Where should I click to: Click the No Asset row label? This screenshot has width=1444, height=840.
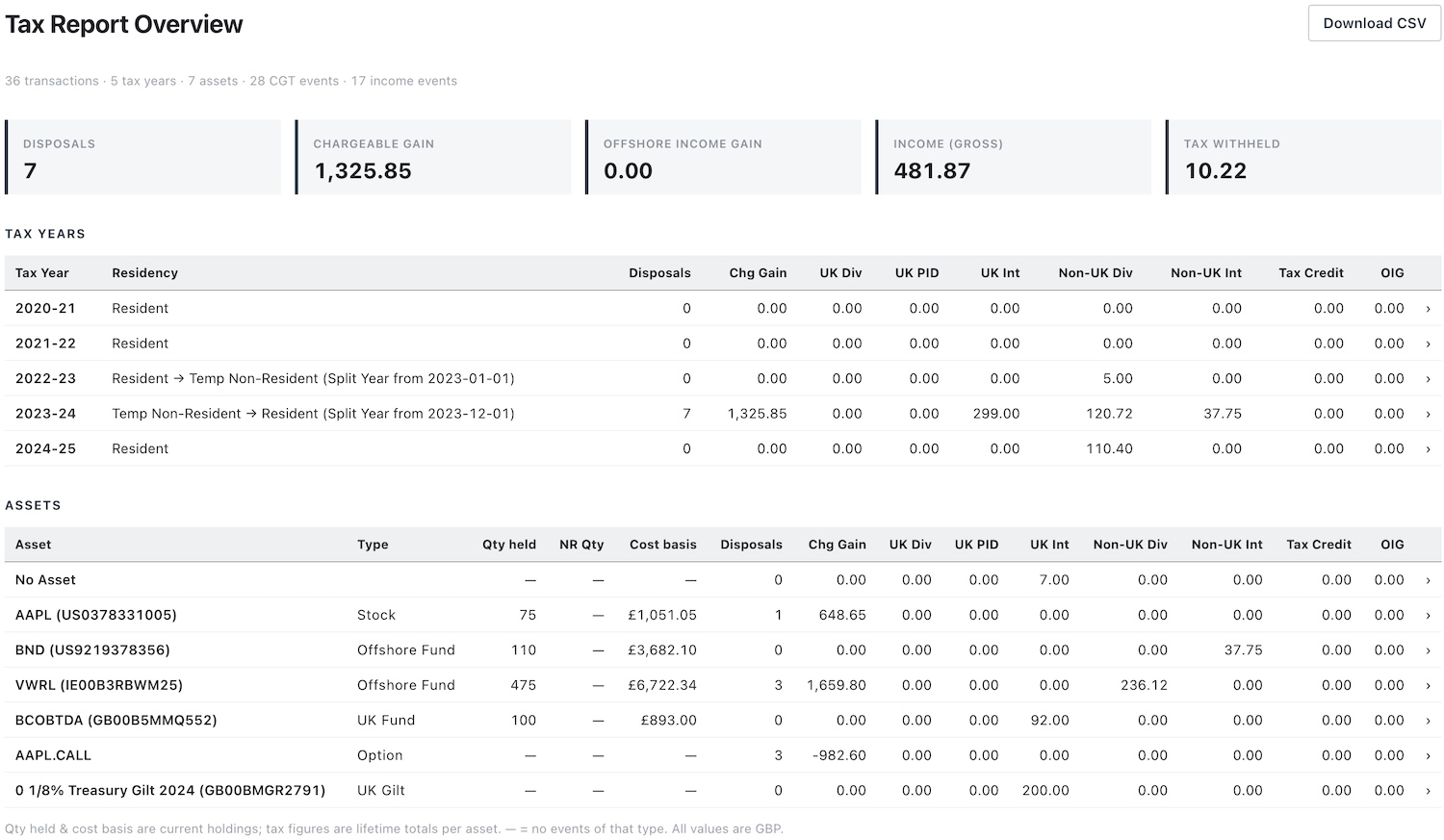[45, 579]
